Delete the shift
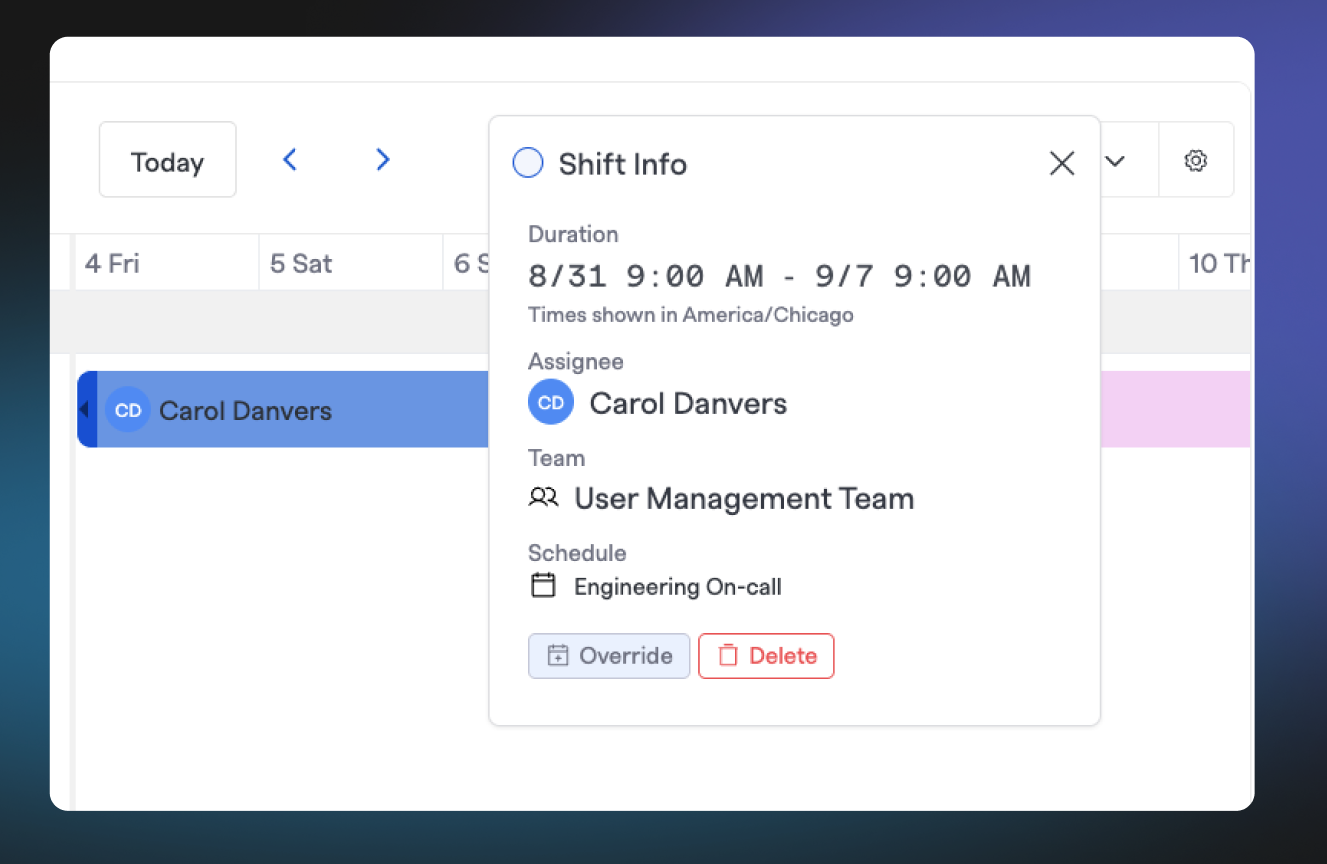The height and width of the screenshot is (864, 1327). pos(766,656)
